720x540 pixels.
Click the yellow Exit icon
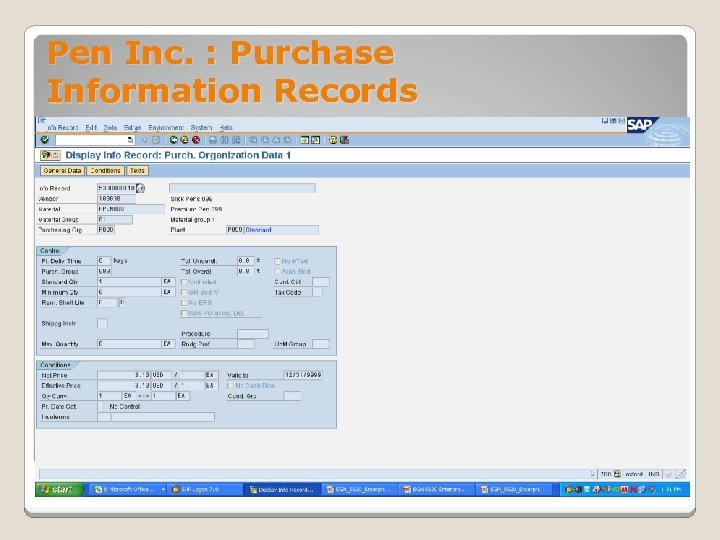pyautogui.click(x=185, y=140)
